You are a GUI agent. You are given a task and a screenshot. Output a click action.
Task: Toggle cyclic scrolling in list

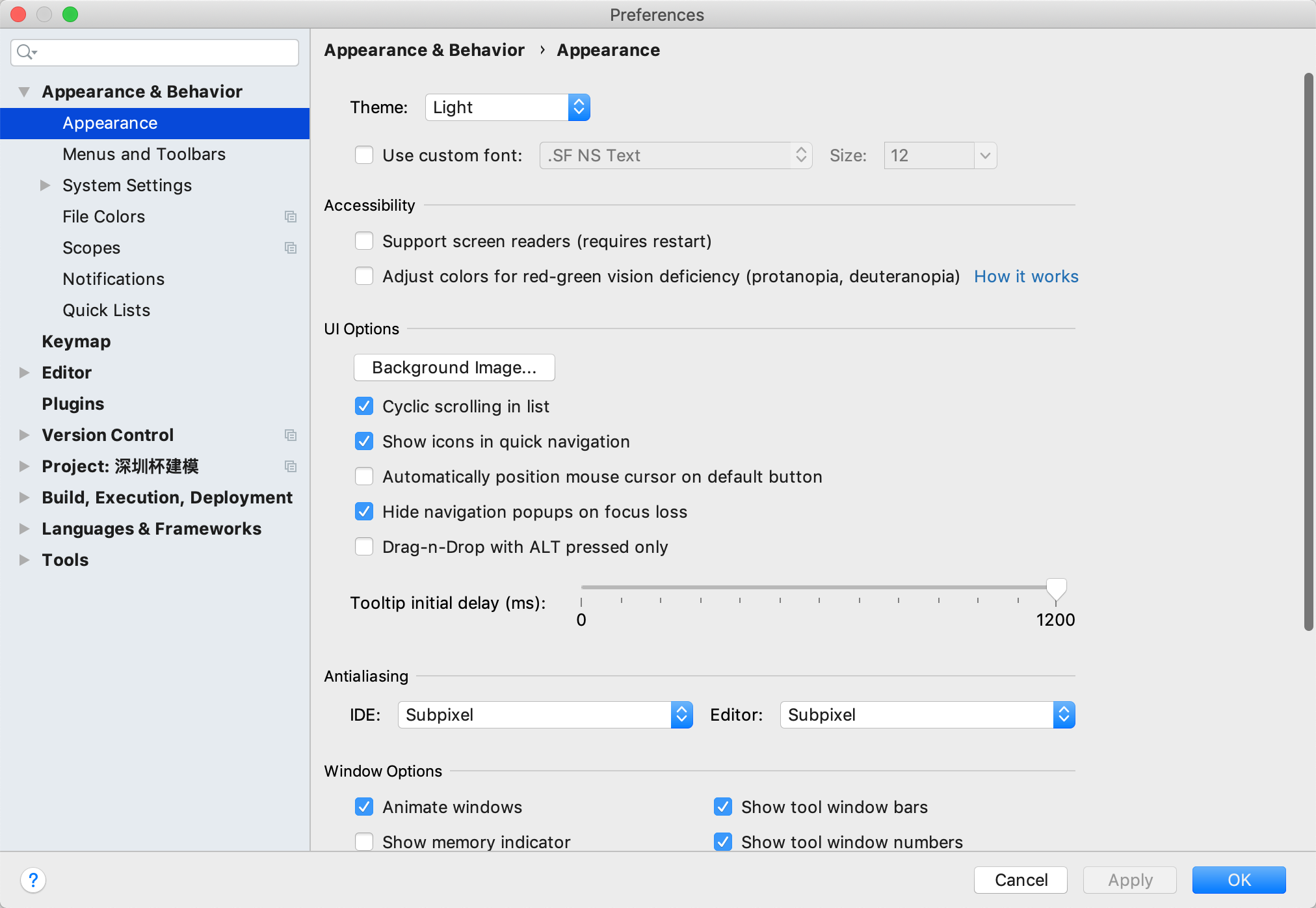pyautogui.click(x=365, y=405)
